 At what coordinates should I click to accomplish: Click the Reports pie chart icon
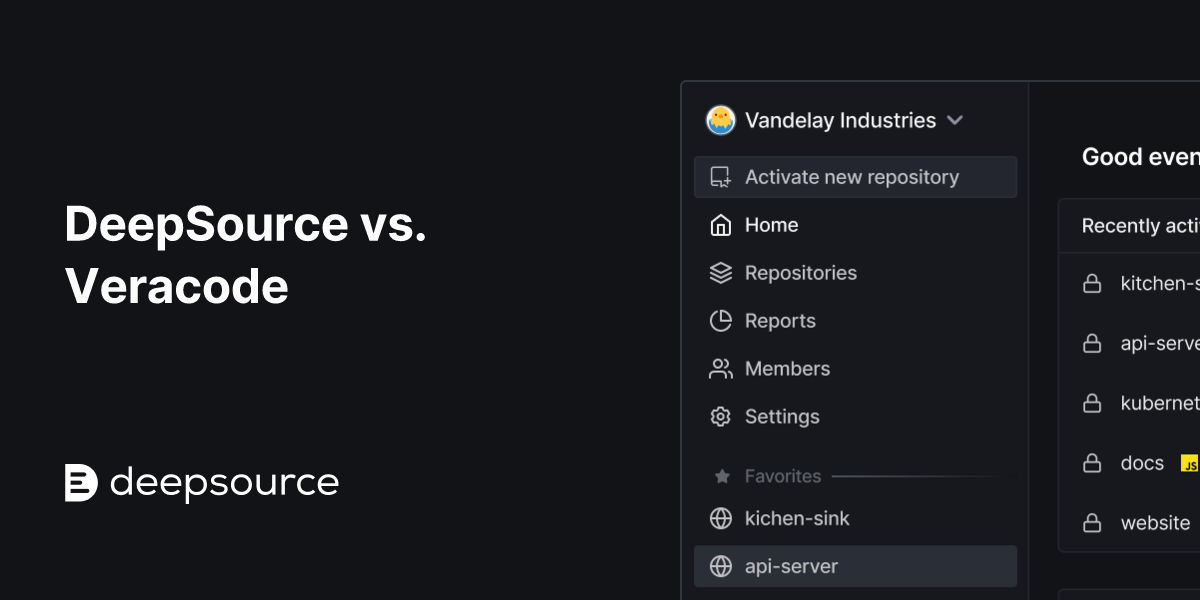pyautogui.click(x=720, y=321)
